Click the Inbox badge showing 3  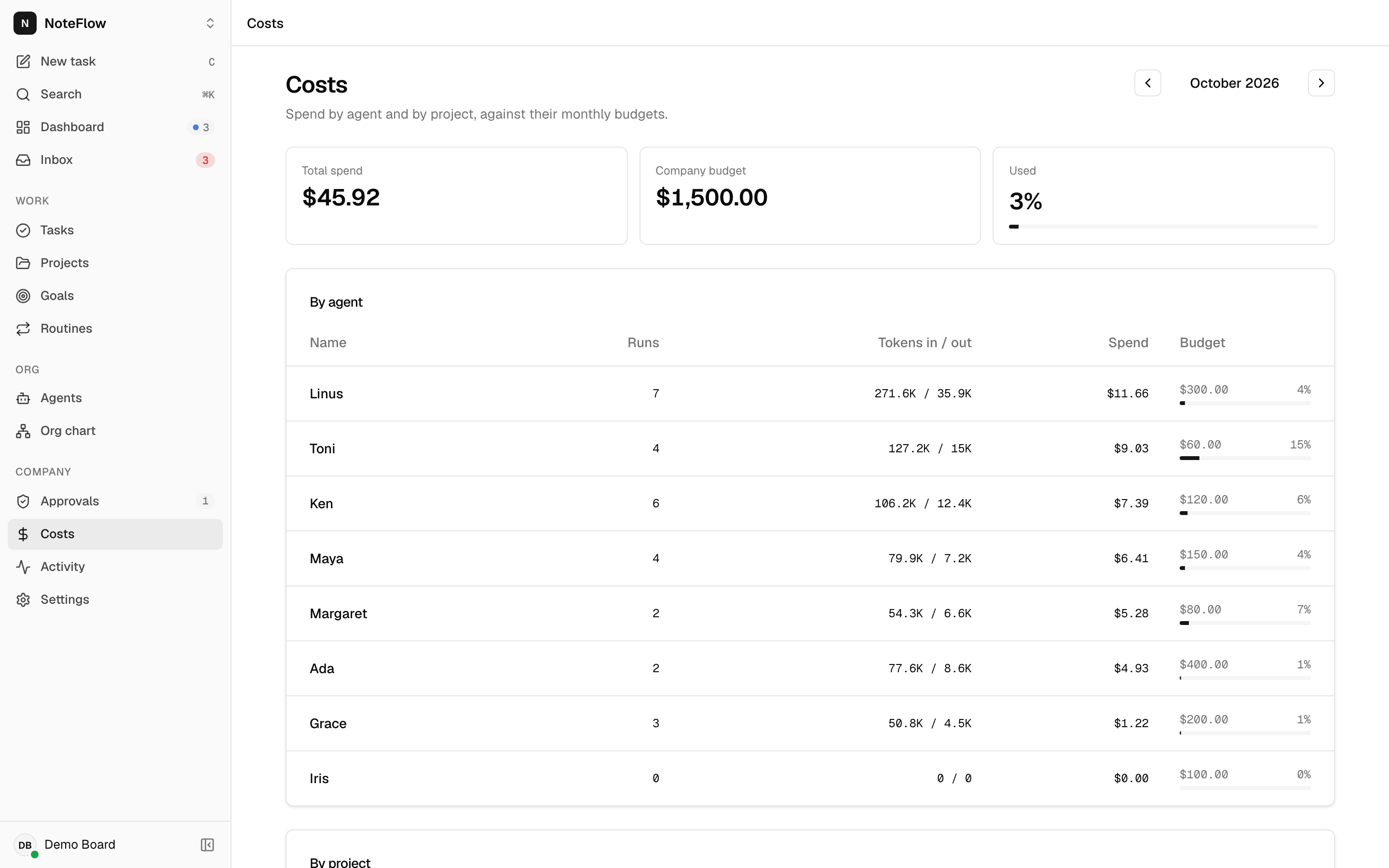205,160
